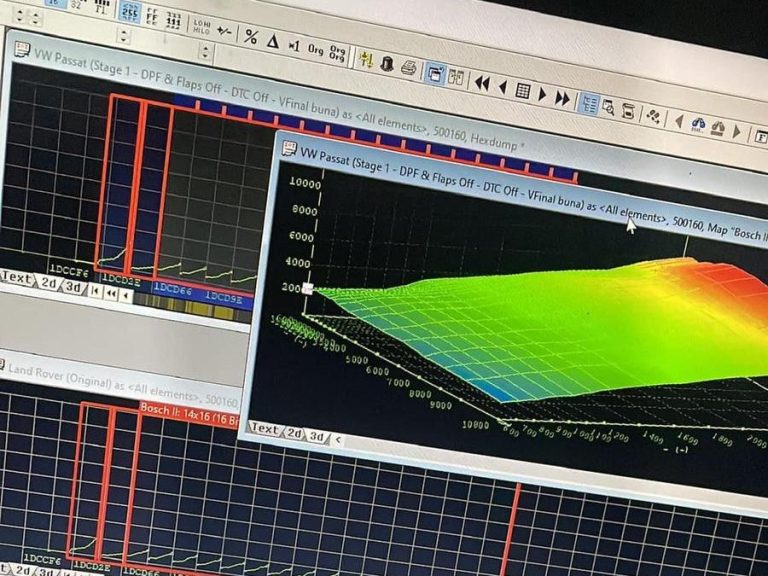Click the Land Rover (Original) window title
The width and height of the screenshot is (768, 576).
coord(122,386)
